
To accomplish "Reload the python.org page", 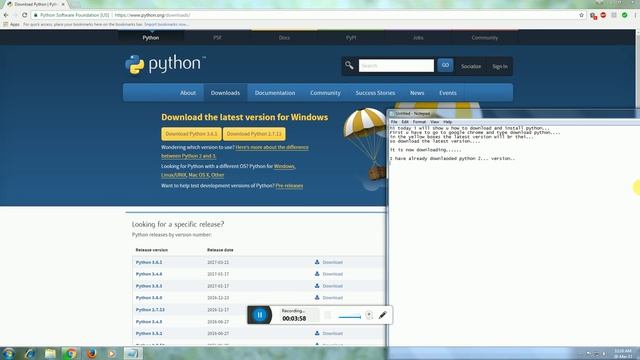I will coord(24,15).
